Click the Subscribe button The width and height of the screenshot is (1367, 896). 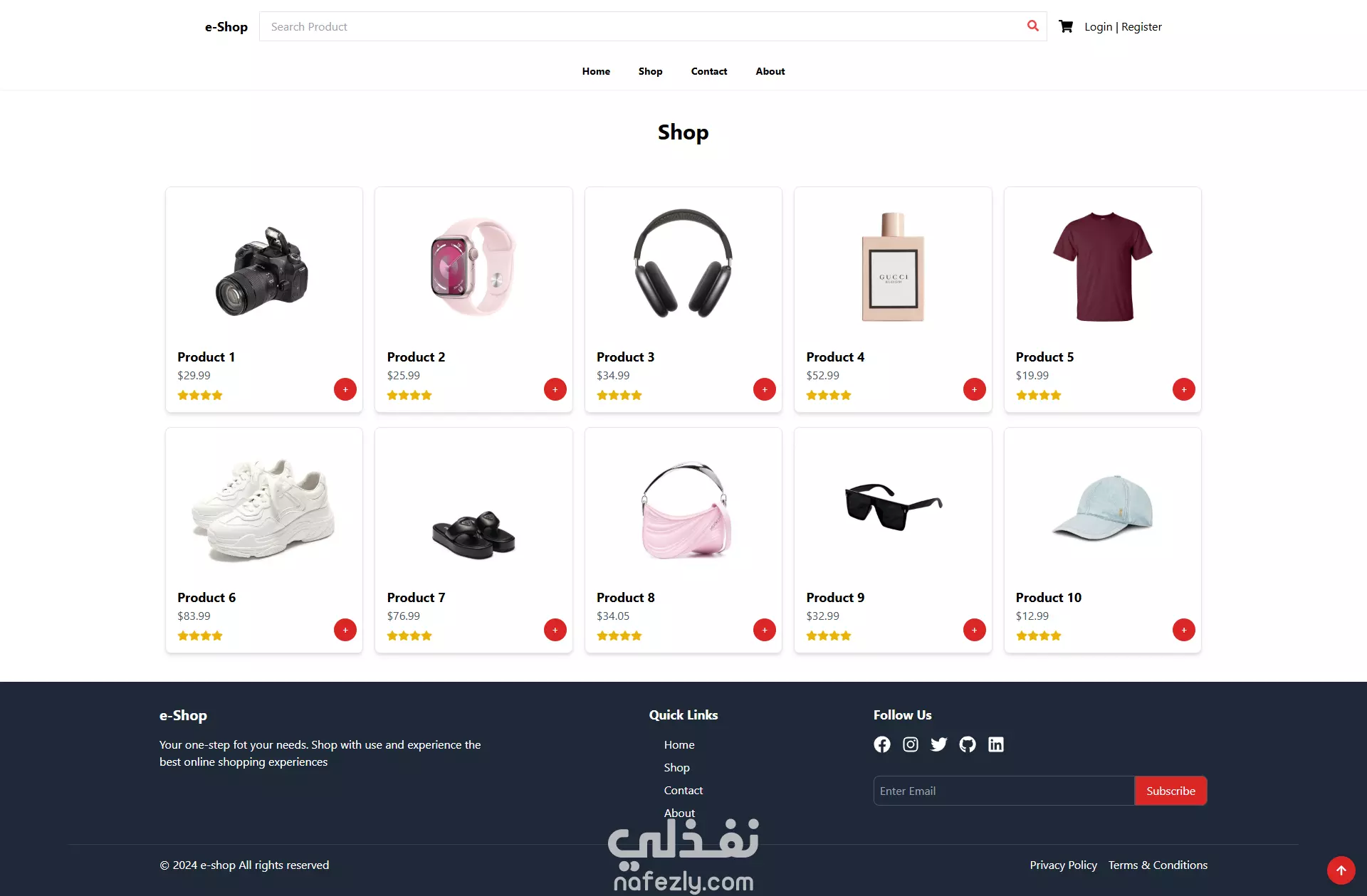coord(1170,791)
